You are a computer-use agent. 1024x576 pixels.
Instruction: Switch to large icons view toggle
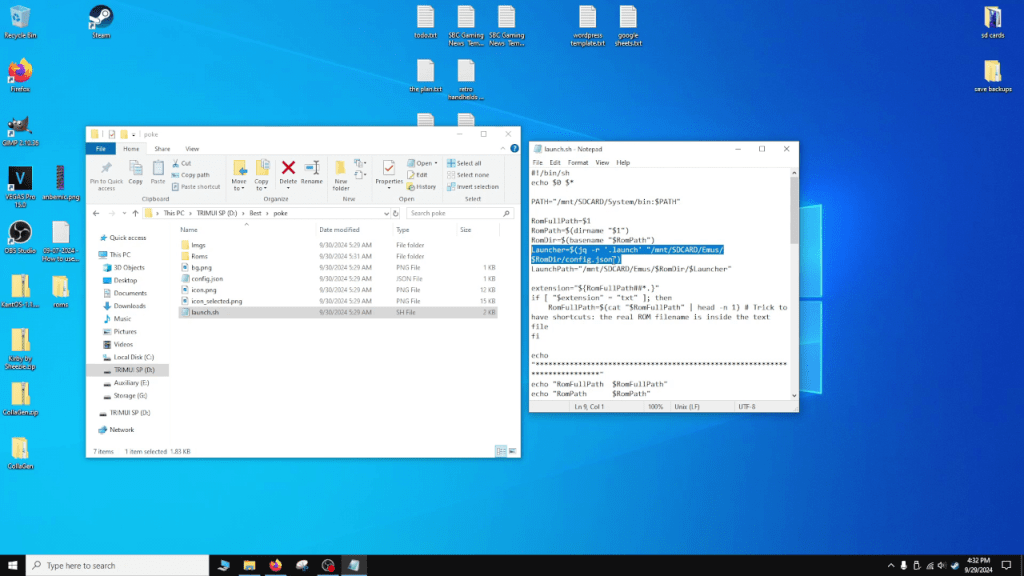[x=512, y=451]
